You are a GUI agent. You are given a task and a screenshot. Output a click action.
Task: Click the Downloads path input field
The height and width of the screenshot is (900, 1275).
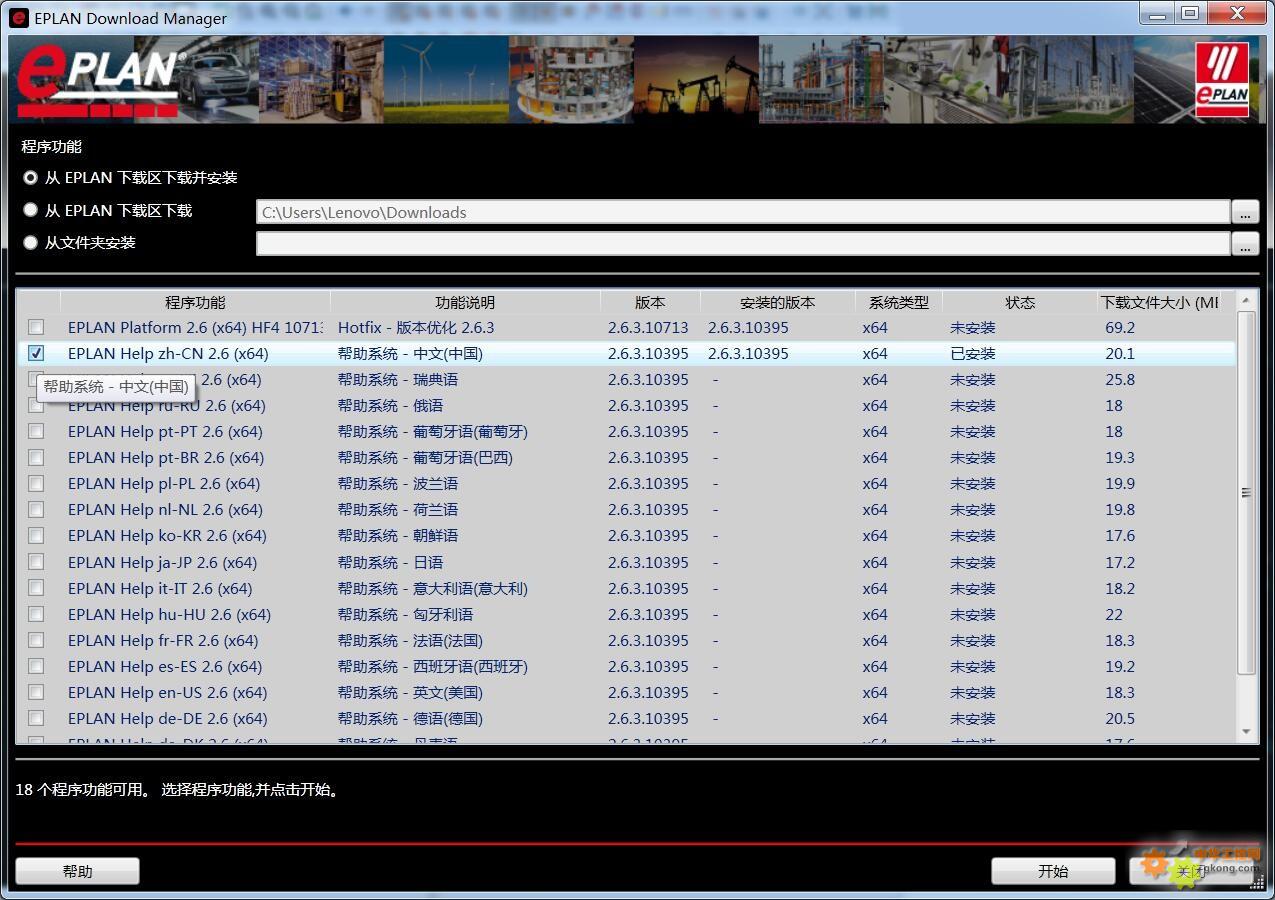(x=743, y=212)
